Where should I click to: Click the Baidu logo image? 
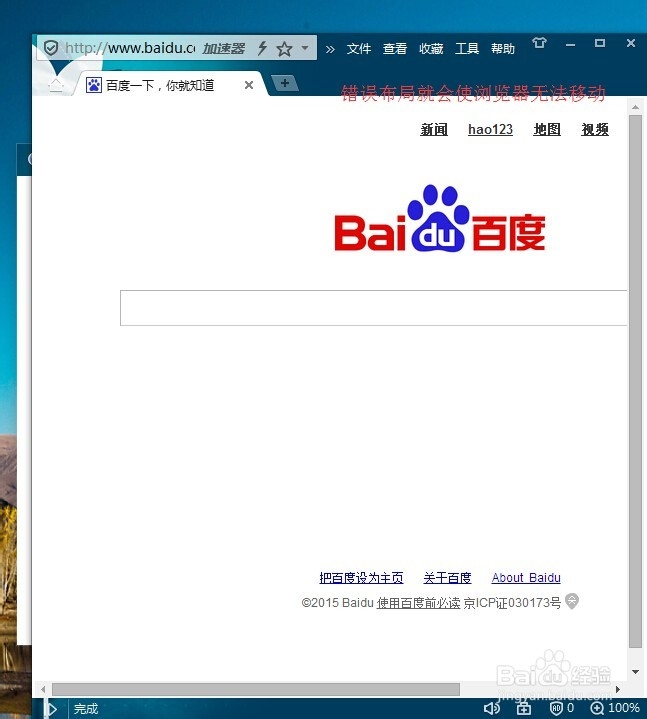point(440,218)
